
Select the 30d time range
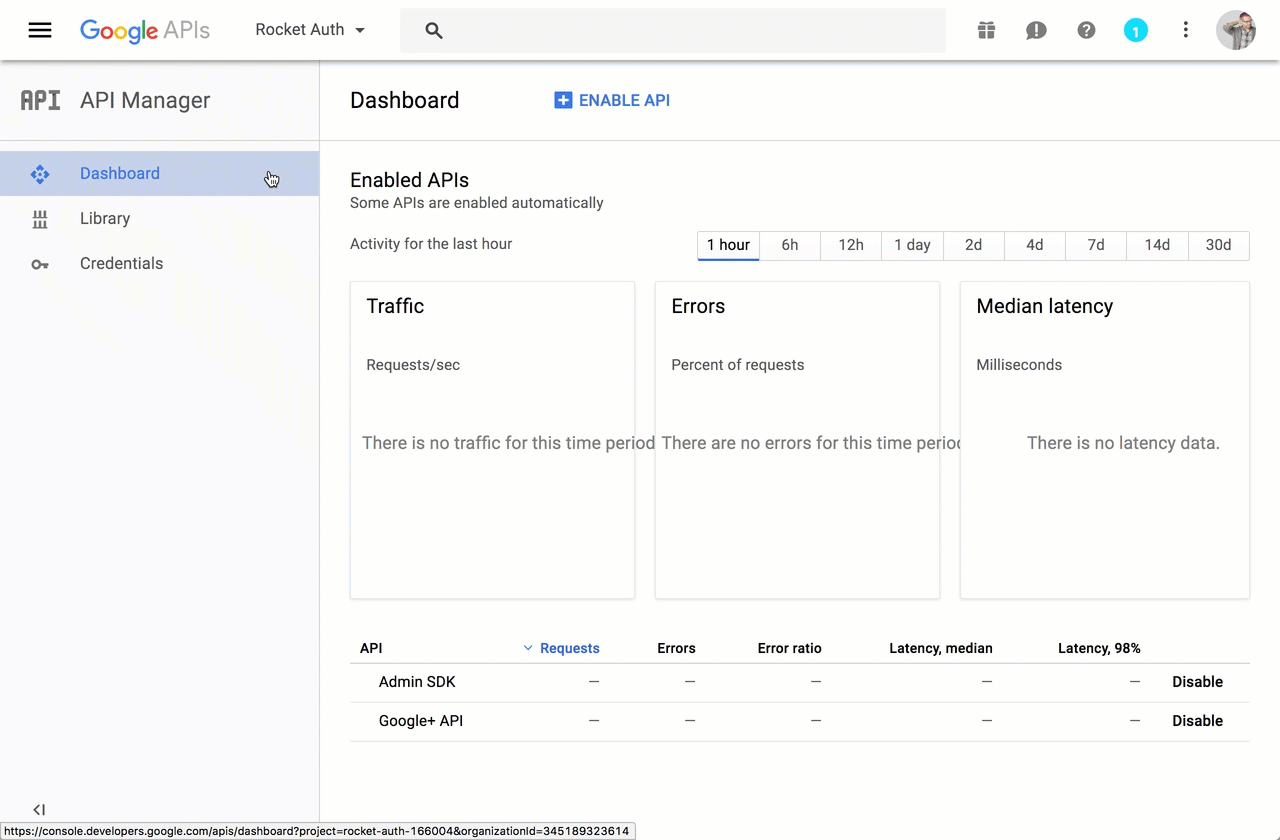pos(1218,245)
